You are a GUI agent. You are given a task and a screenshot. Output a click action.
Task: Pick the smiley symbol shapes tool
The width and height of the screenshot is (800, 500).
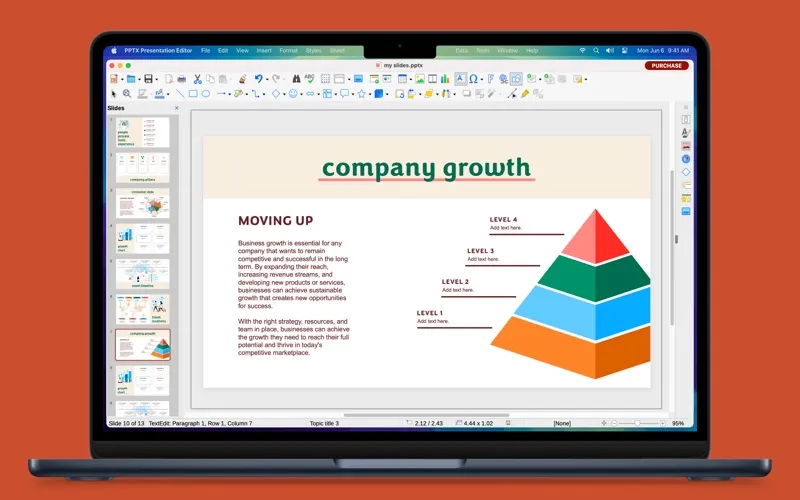[293, 94]
